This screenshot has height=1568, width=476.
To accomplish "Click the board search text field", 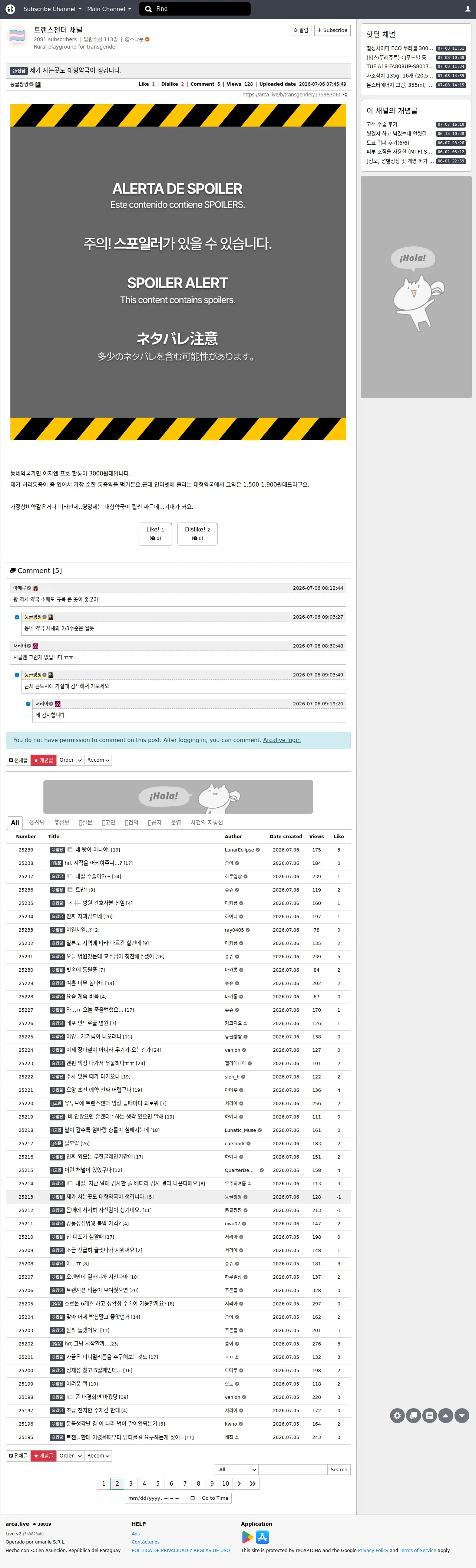I will [293, 1469].
